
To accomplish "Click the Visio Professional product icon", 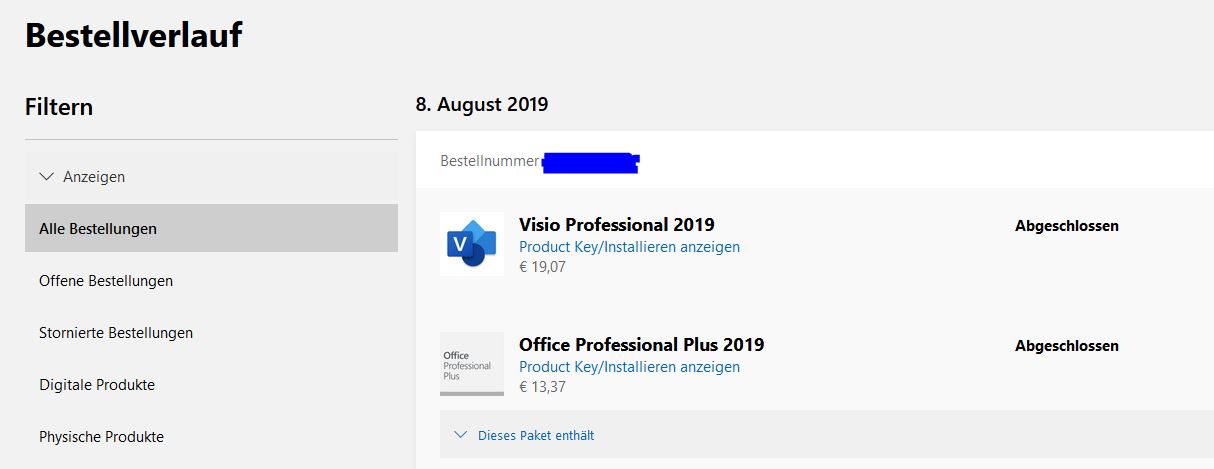I will (471, 244).
